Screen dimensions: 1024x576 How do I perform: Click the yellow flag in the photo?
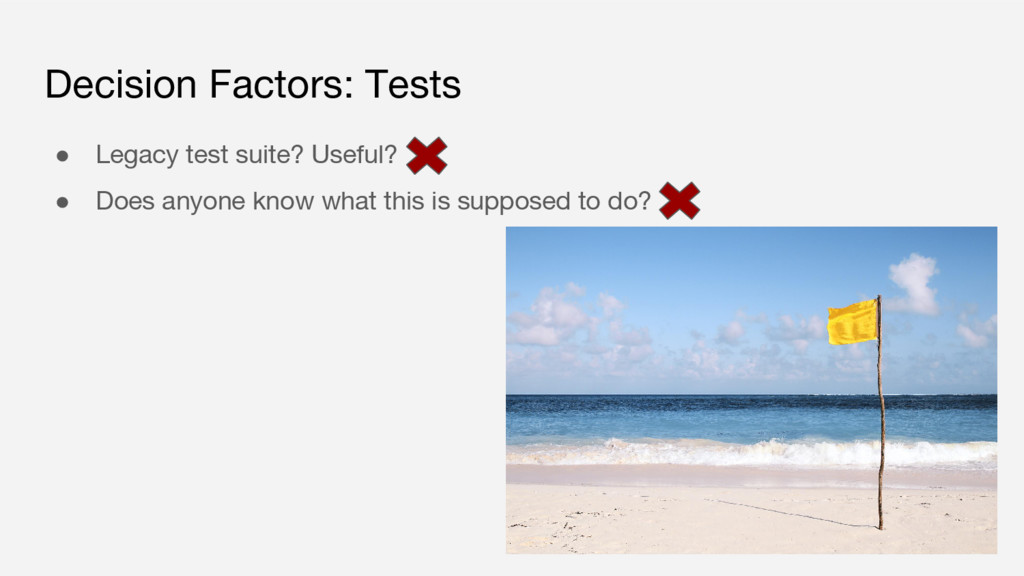point(853,322)
